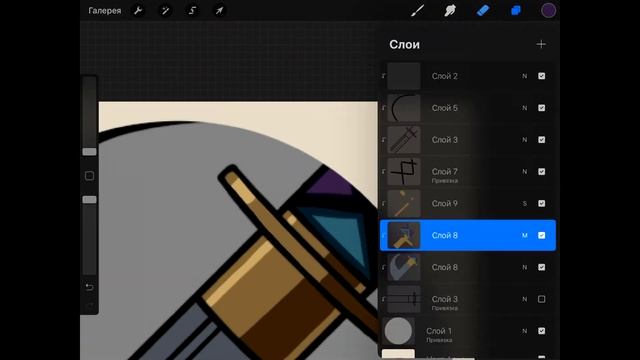Return to Галерея
This screenshot has height=360, width=640.
click(104, 11)
